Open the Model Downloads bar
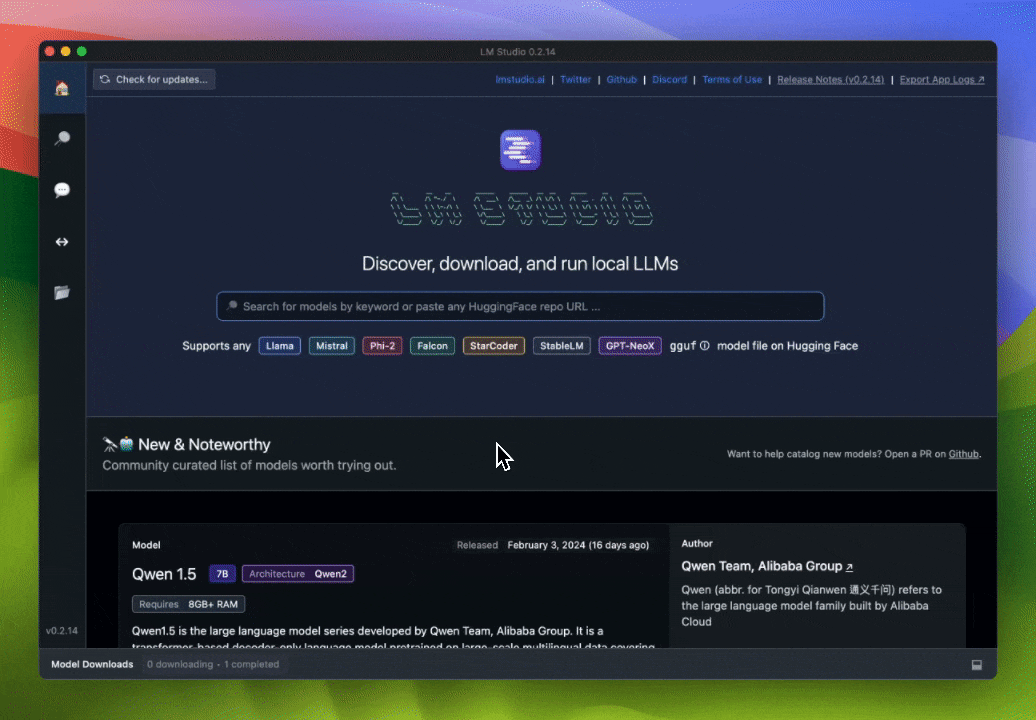Viewport: 1036px width, 720px height. (x=92, y=664)
